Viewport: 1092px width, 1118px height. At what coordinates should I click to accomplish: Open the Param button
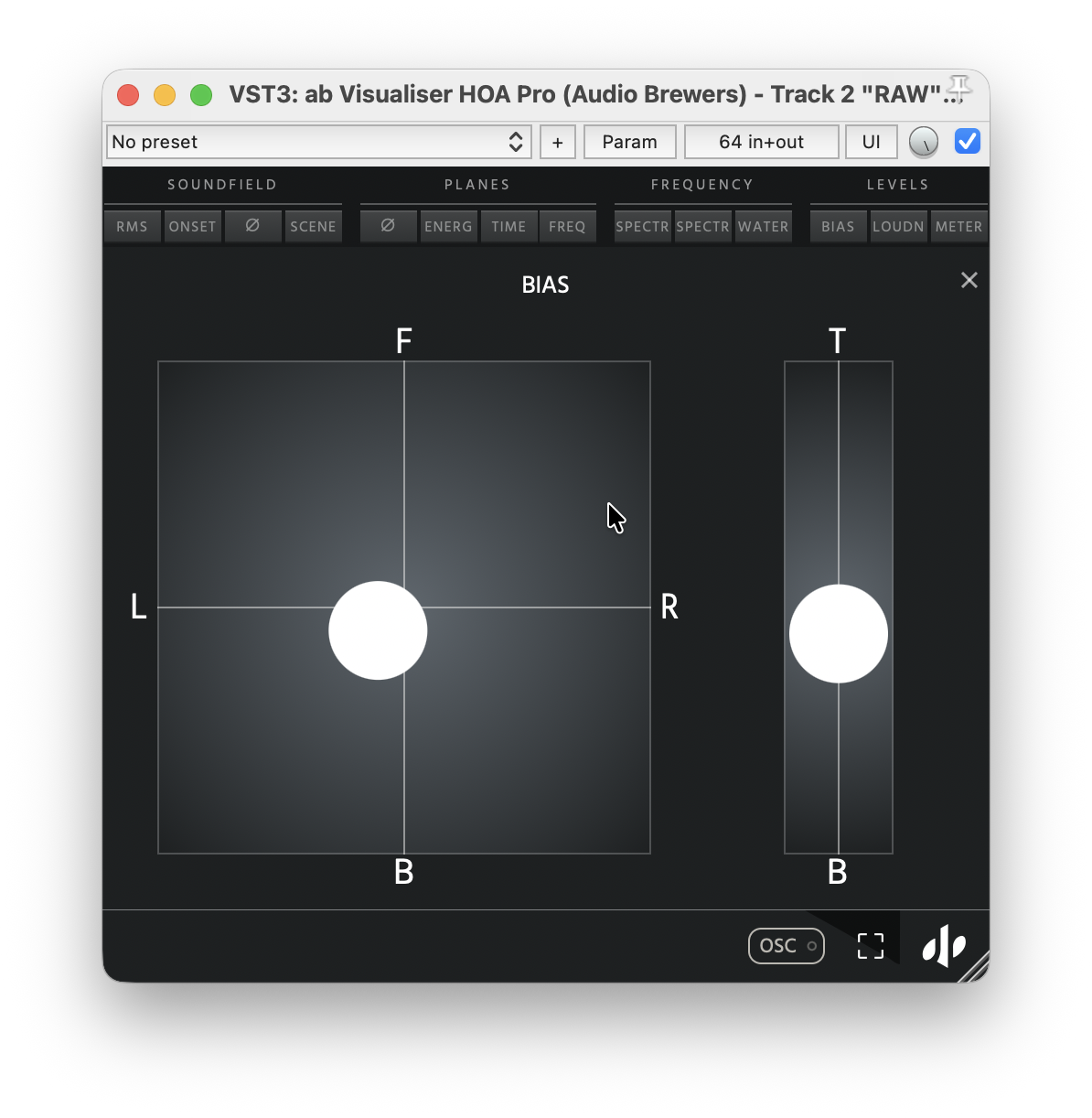click(630, 142)
